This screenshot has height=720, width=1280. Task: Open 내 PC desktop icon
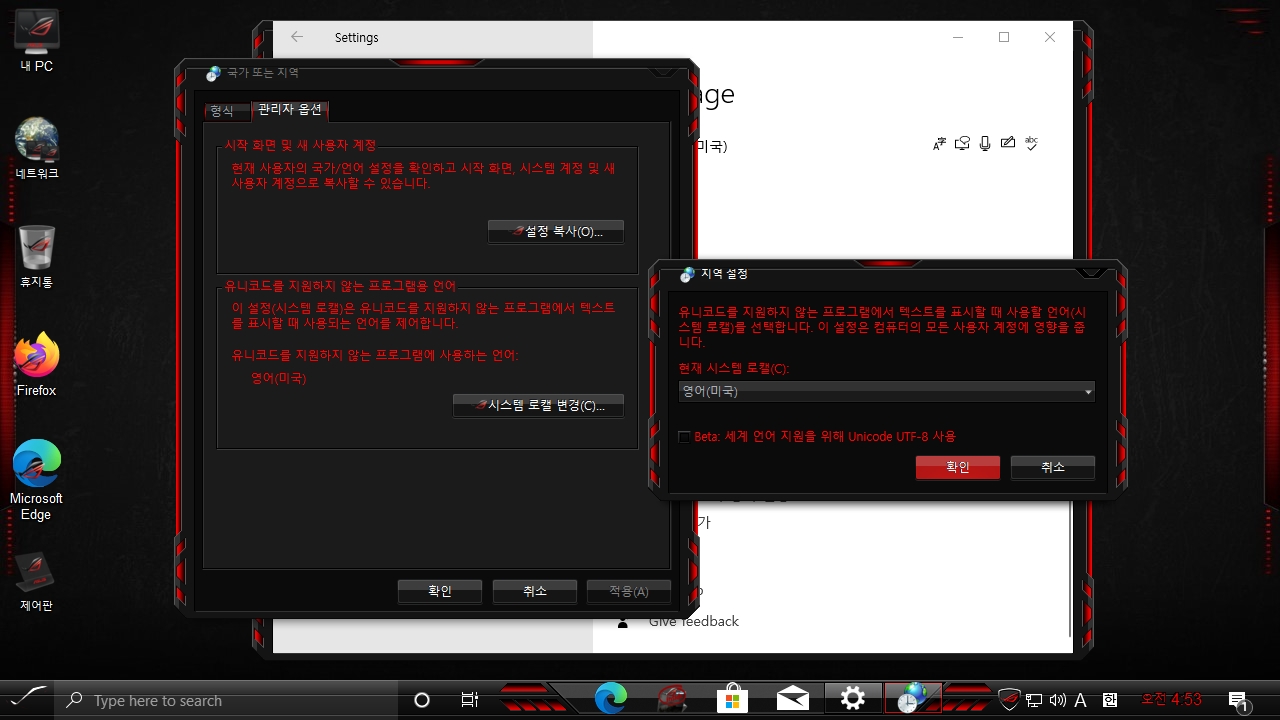(37, 42)
